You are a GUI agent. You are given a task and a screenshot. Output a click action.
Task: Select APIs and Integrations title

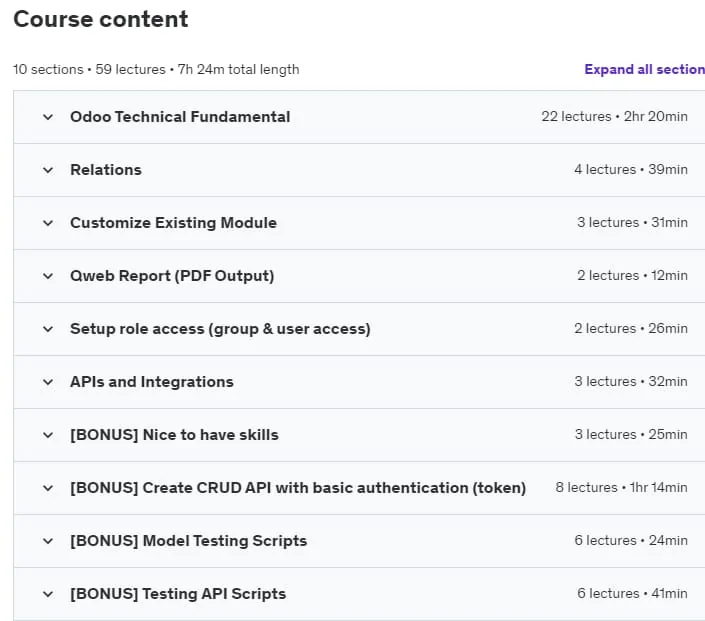click(x=152, y=382)
